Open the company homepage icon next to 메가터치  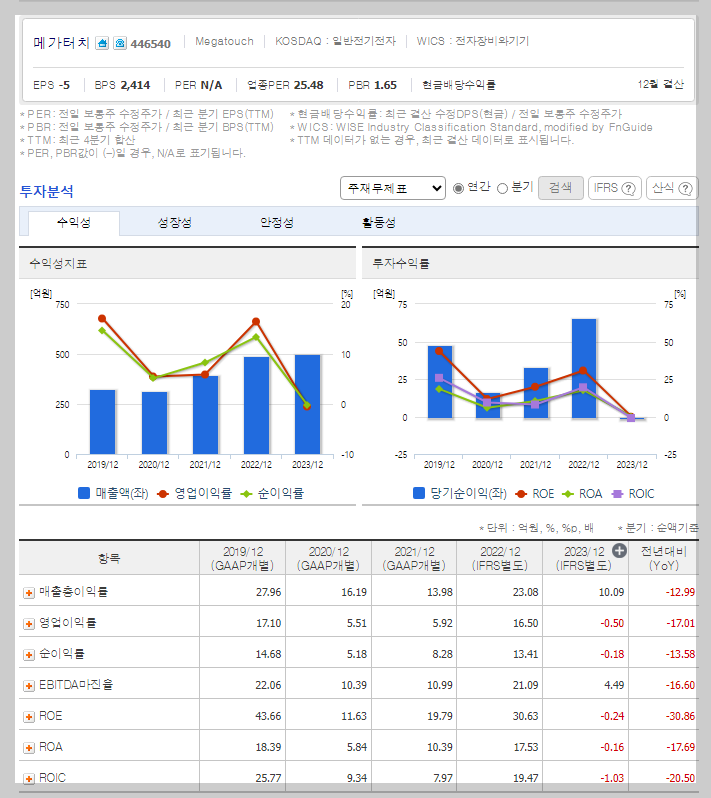pyautogui.click(x=102, y=43)
